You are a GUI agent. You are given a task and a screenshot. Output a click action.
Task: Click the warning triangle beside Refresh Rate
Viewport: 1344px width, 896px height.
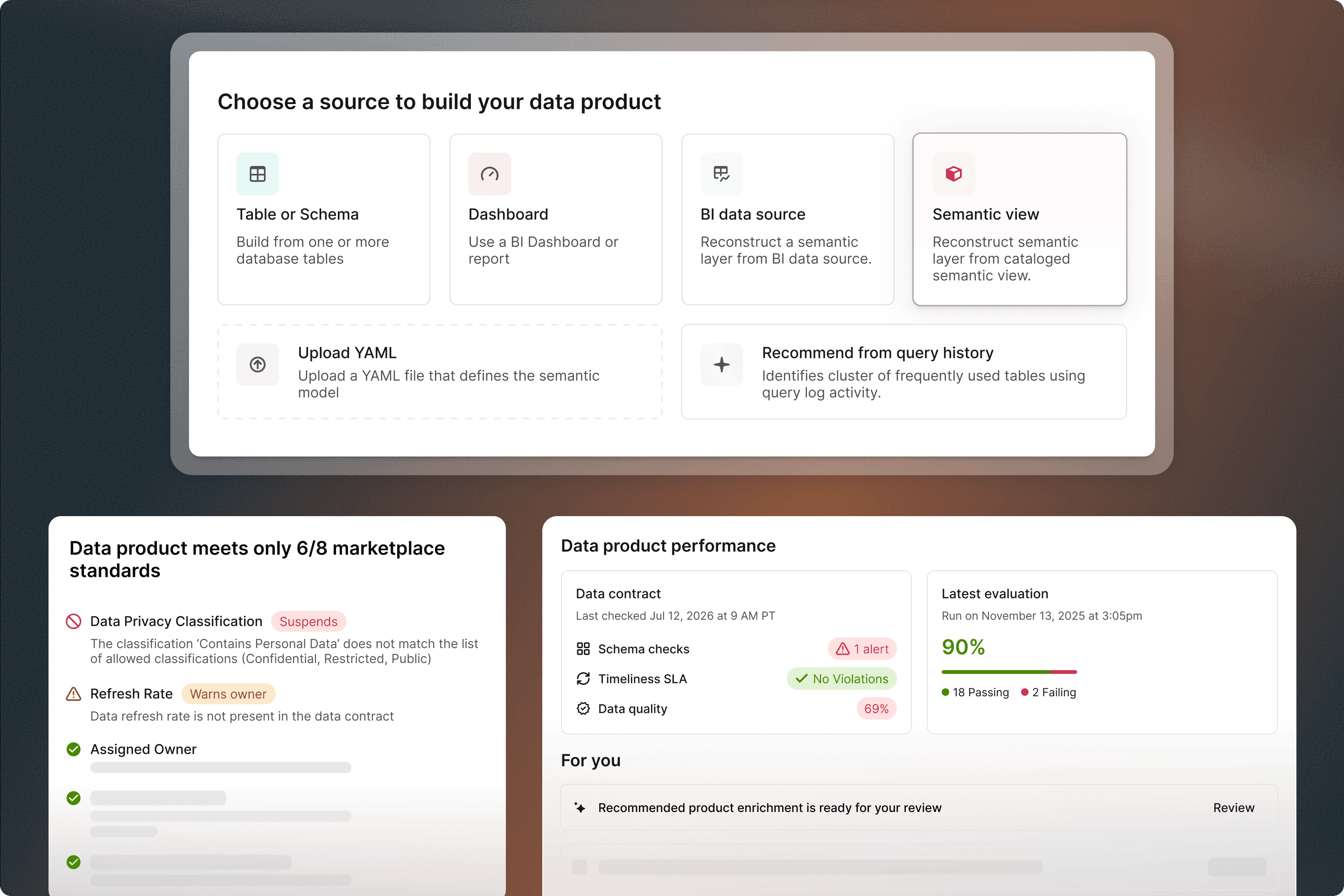(x=74, y=694)
